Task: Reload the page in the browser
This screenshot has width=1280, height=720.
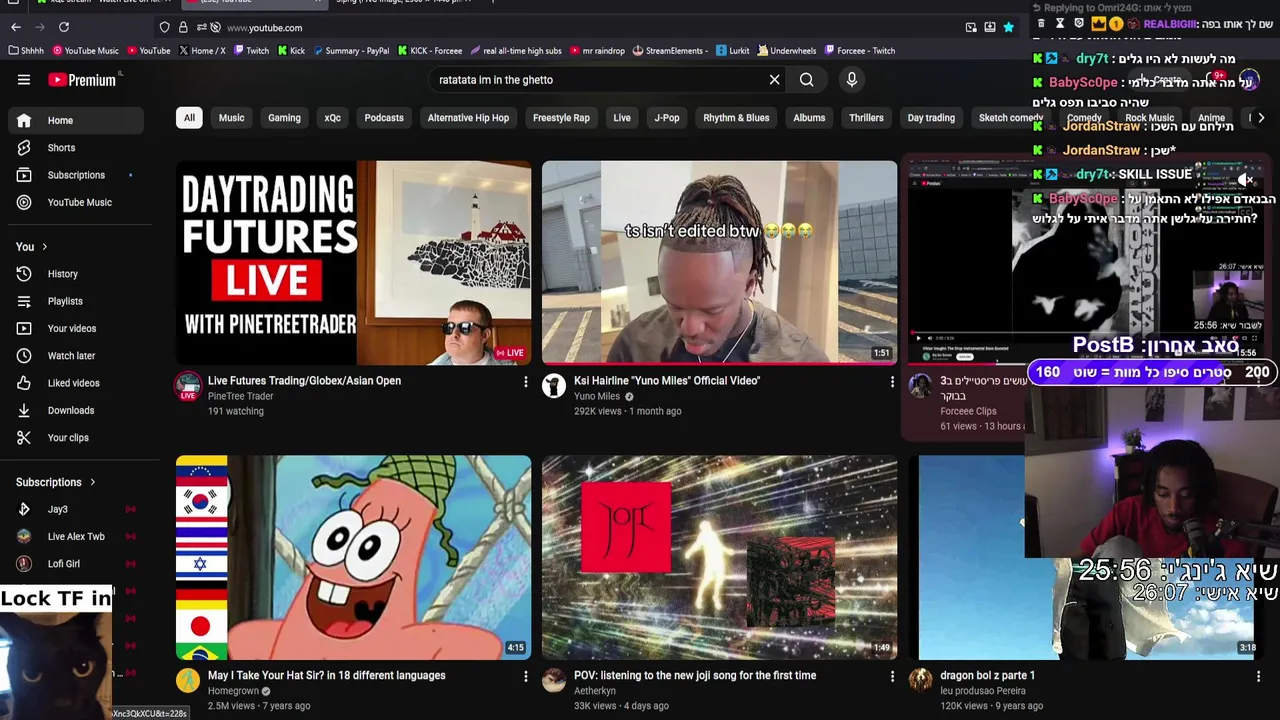Action: click(x=64, y=27)
